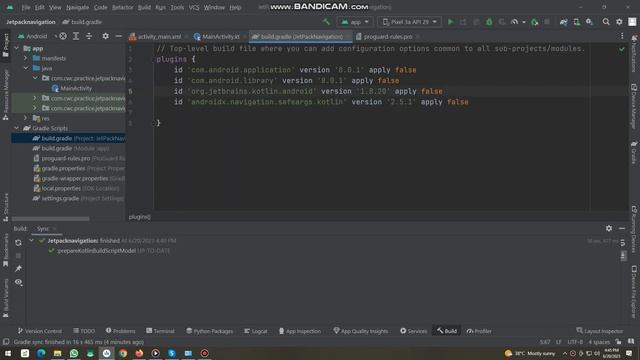Screen dimensions: 640x360
Task: Open Project panel options gear
Action: pyautogui.click(x=106, y=36)
